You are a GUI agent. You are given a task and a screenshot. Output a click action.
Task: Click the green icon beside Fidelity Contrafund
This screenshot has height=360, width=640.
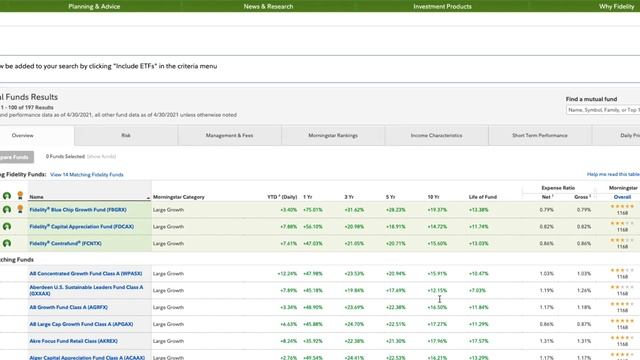pyautogui.click(x=7, y=243)
